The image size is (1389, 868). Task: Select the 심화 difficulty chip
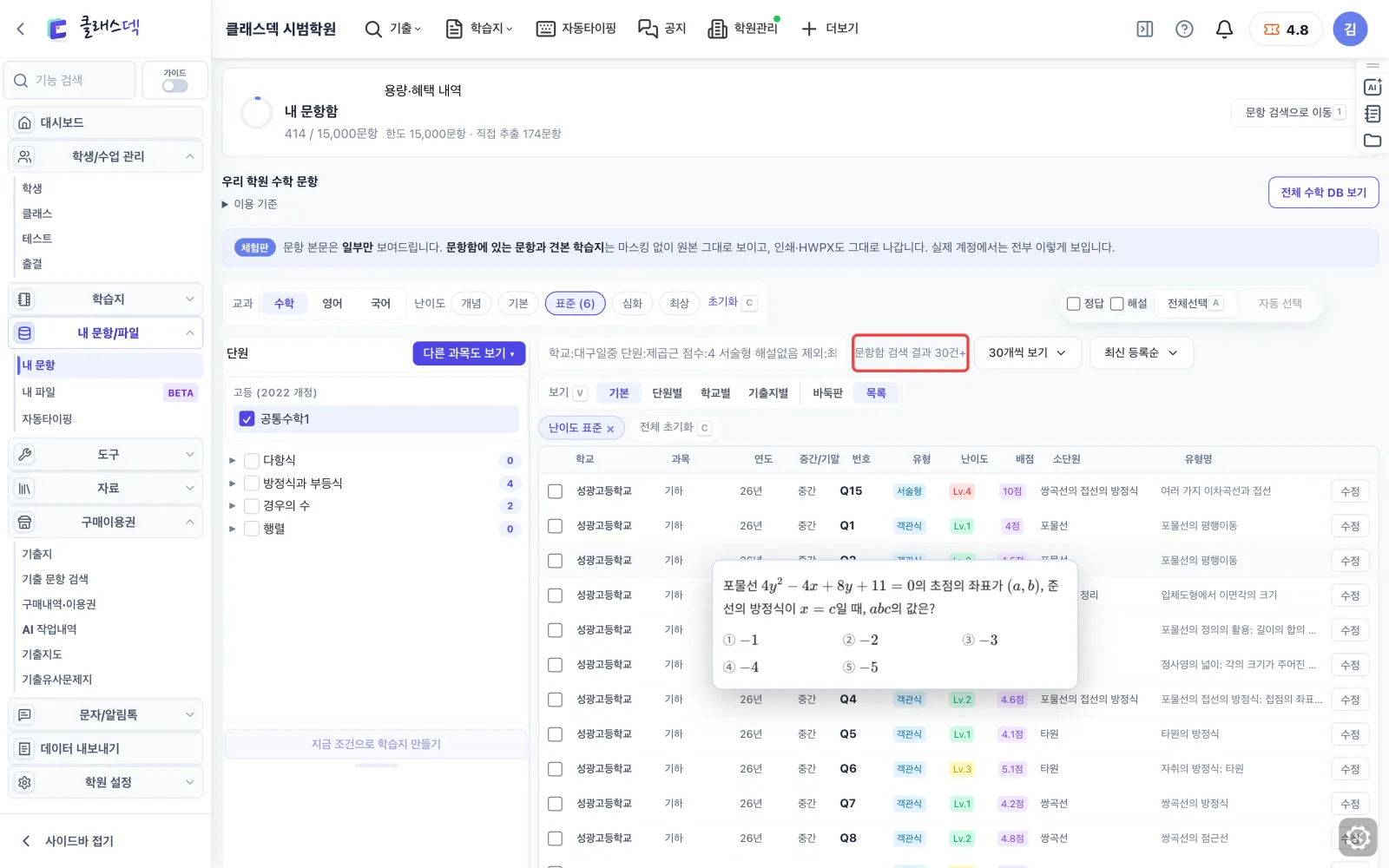pyautogui.click(x=632, y=303)
